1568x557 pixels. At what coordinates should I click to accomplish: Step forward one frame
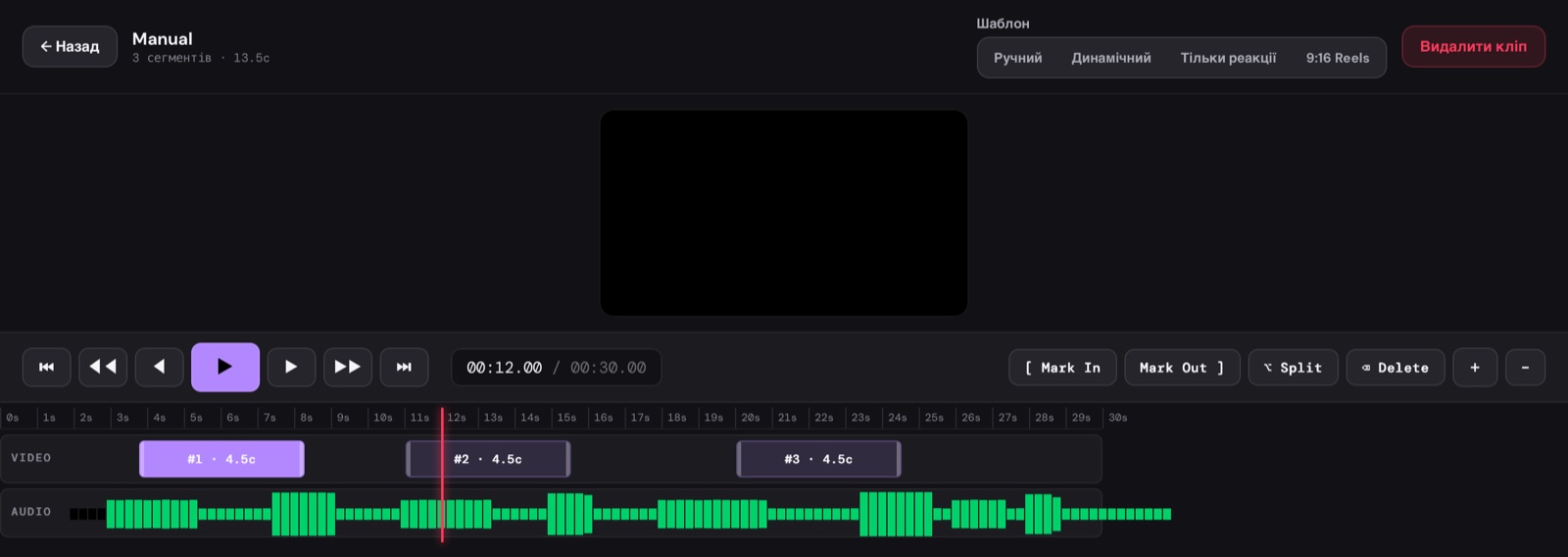(291, 367)
